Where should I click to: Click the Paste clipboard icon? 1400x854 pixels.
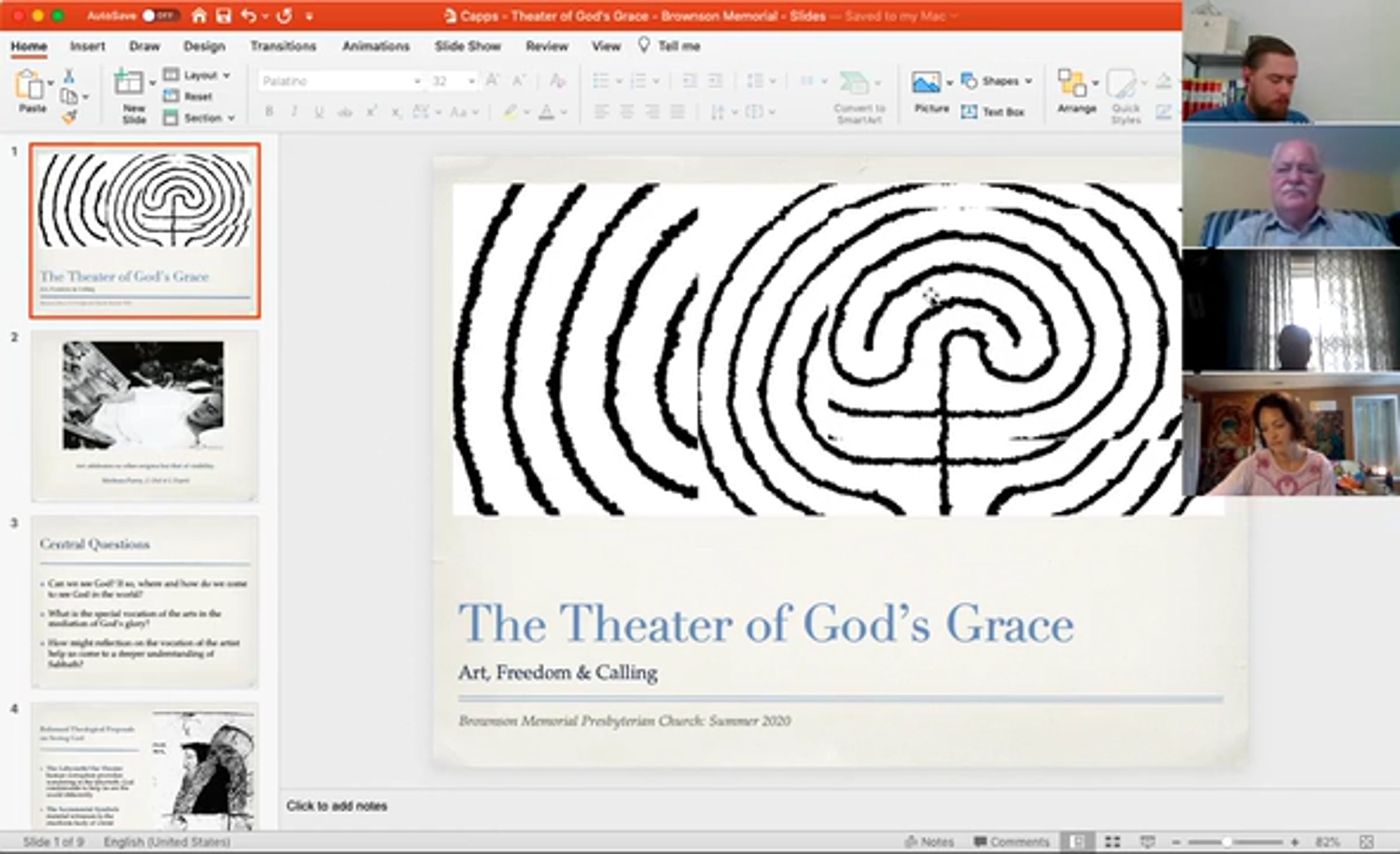(x=29, y=85)
